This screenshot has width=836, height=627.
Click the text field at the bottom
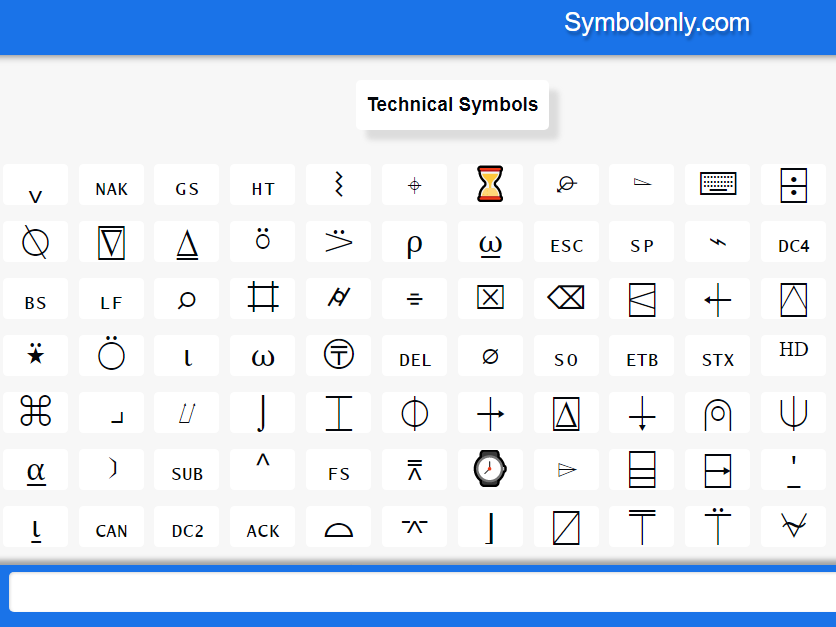click(418, 591)
